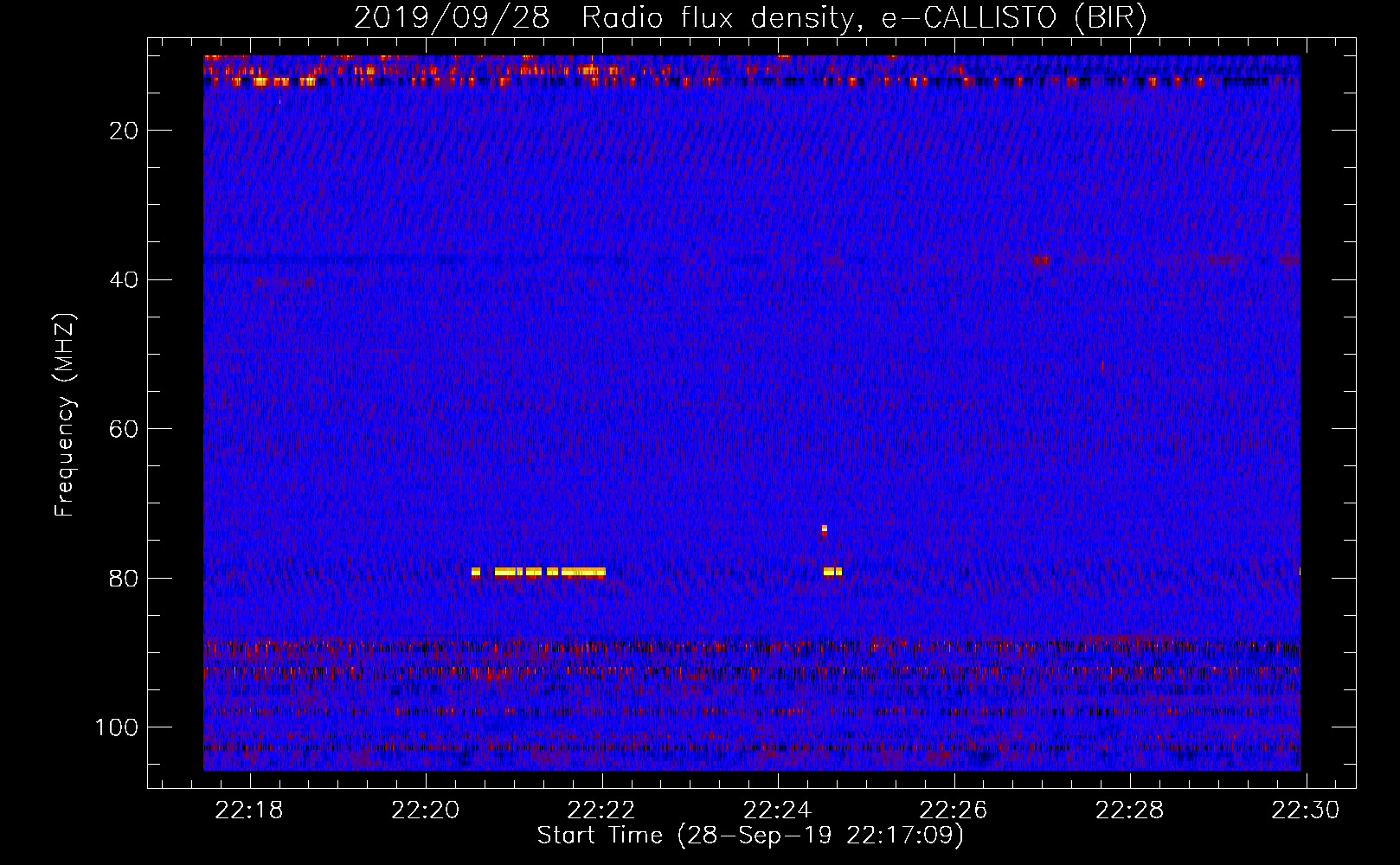Image resolution: width=1400 pixels, height=865 pixels.
Task: Click the "Start Time (28-Sep-19 22:17:09)" axis label
Action: point(750,836)
